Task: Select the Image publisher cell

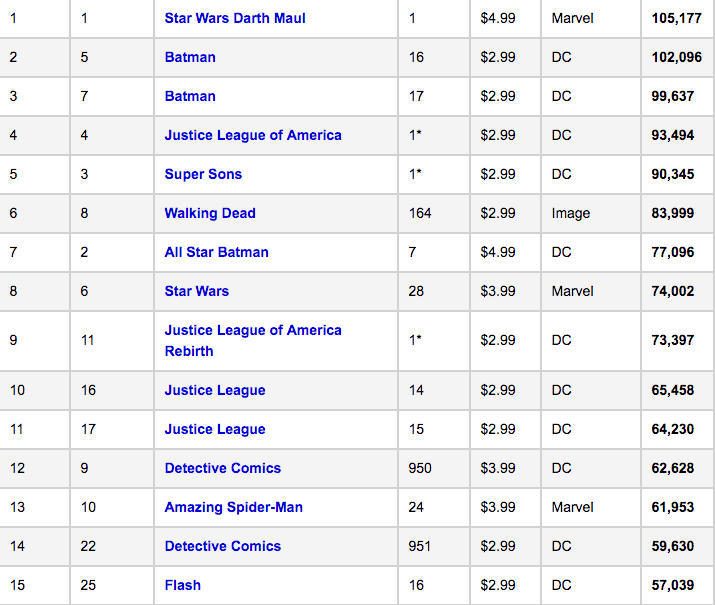Action: click(571, 213)
